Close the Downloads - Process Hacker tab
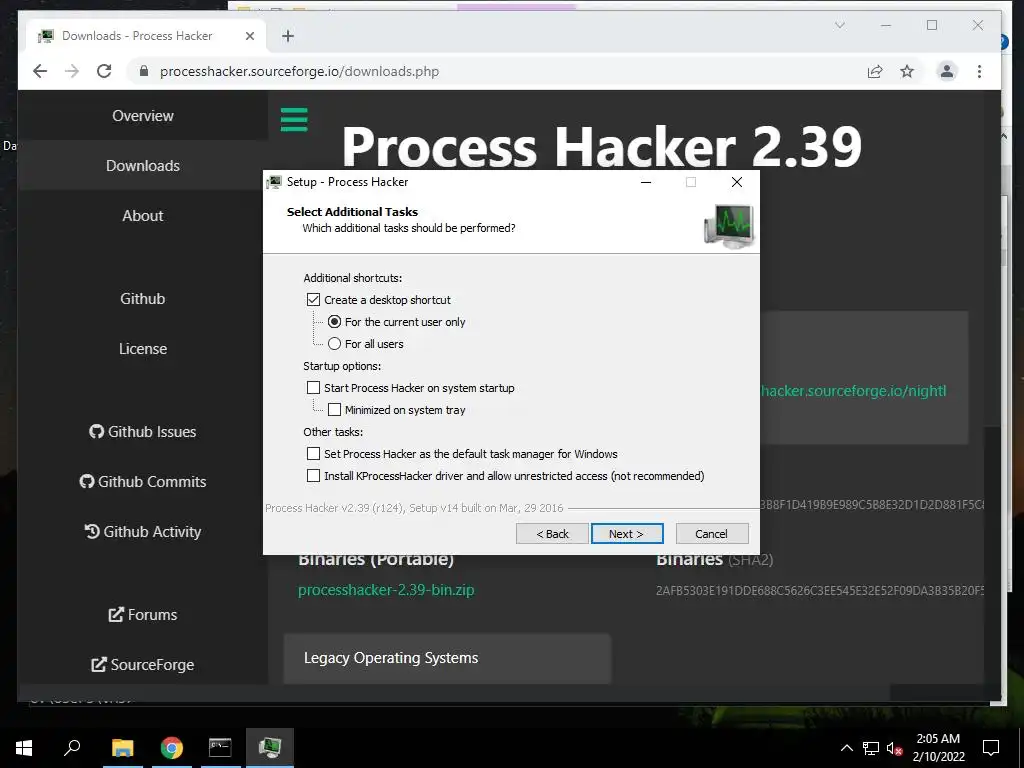Viewport: 1024px width, 768px height. click(x=249, y=36)
